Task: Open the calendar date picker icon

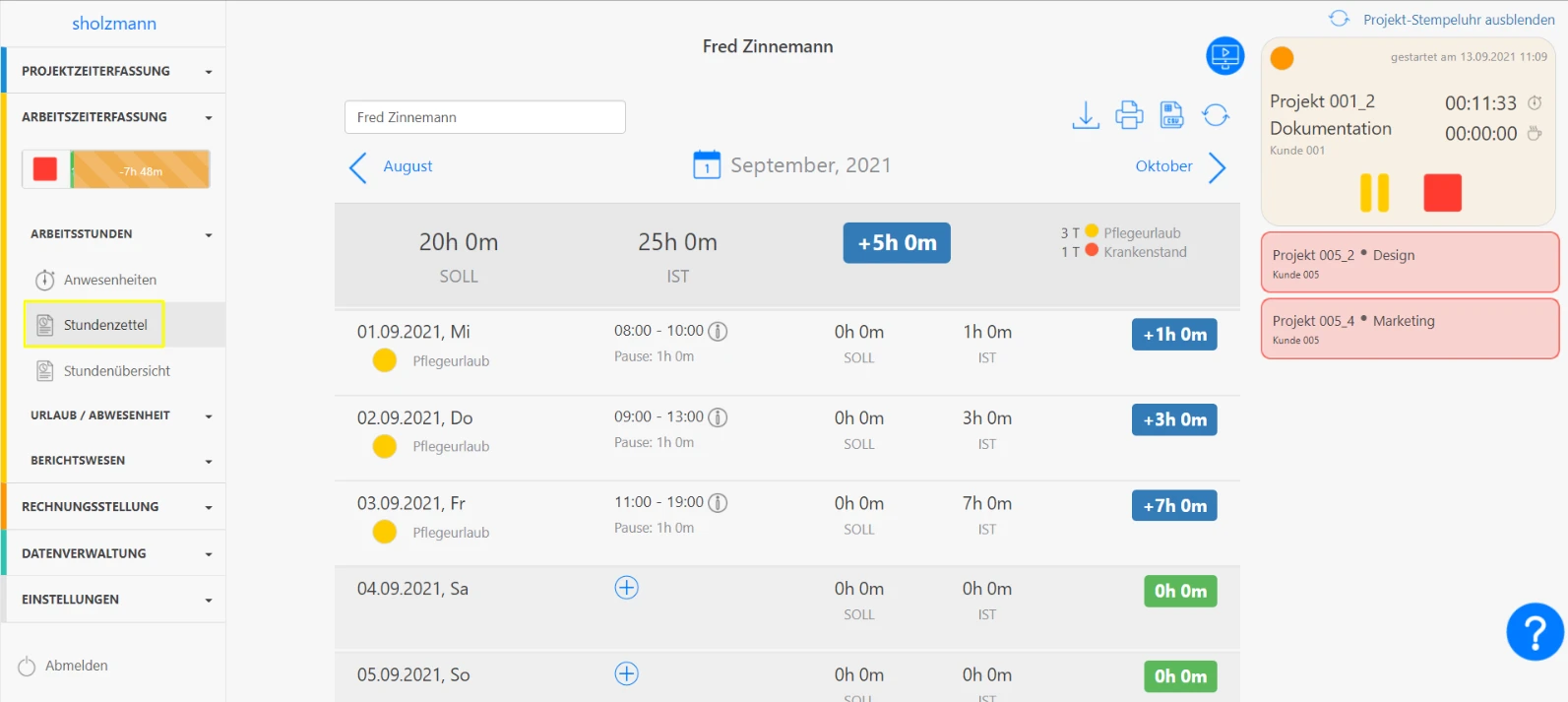Action: click(707, 165)
